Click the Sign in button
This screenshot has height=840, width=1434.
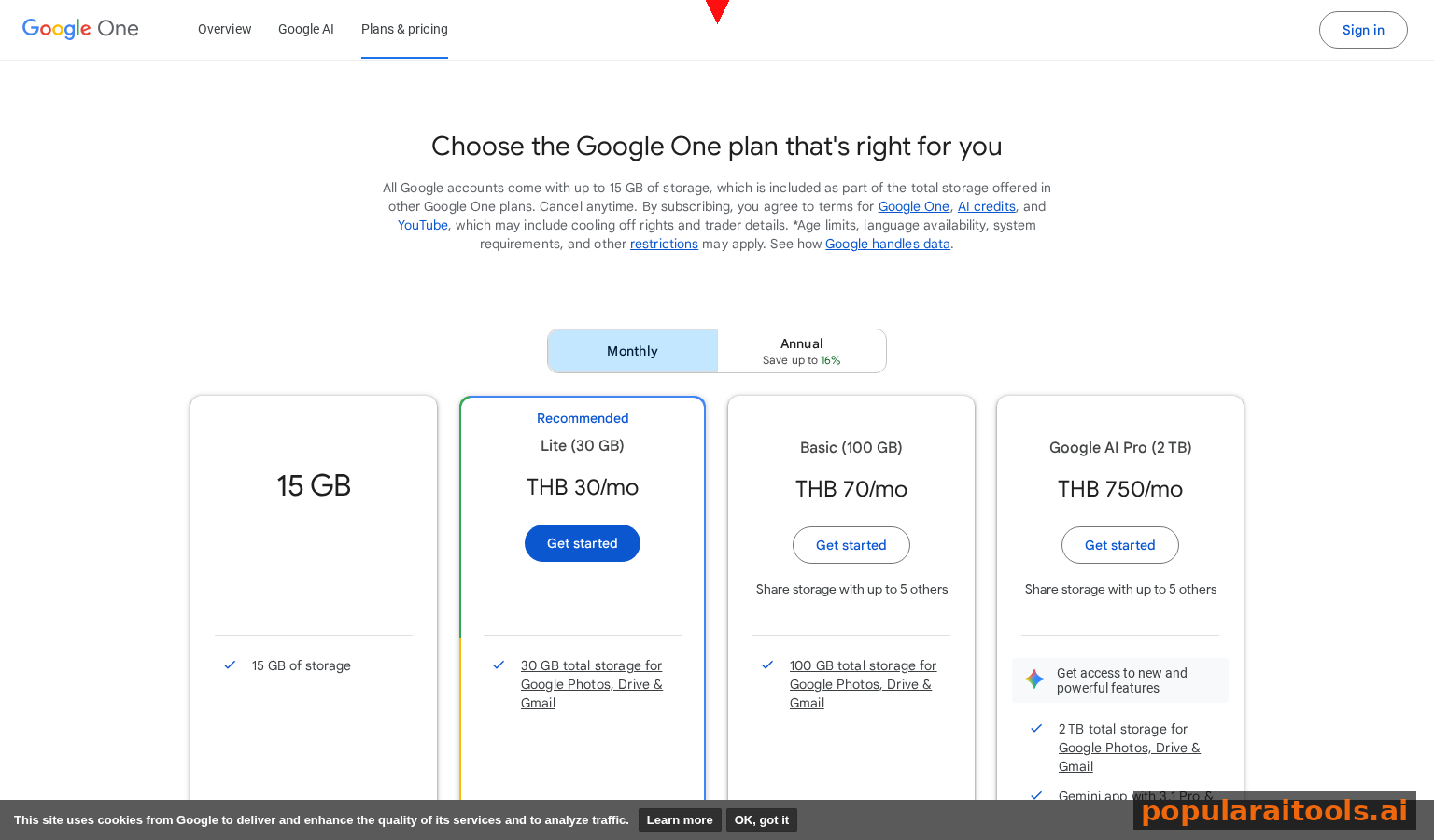pos(1362,29)
